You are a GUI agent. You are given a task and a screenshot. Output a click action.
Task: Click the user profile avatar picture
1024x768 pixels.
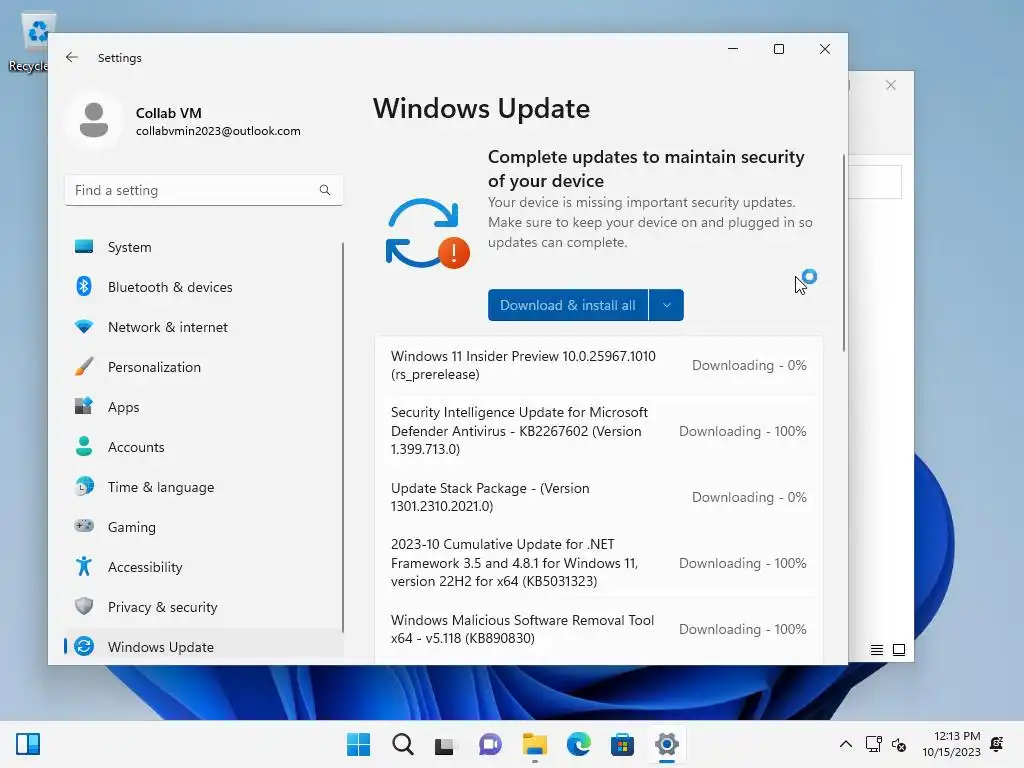[x=93, y=120]
